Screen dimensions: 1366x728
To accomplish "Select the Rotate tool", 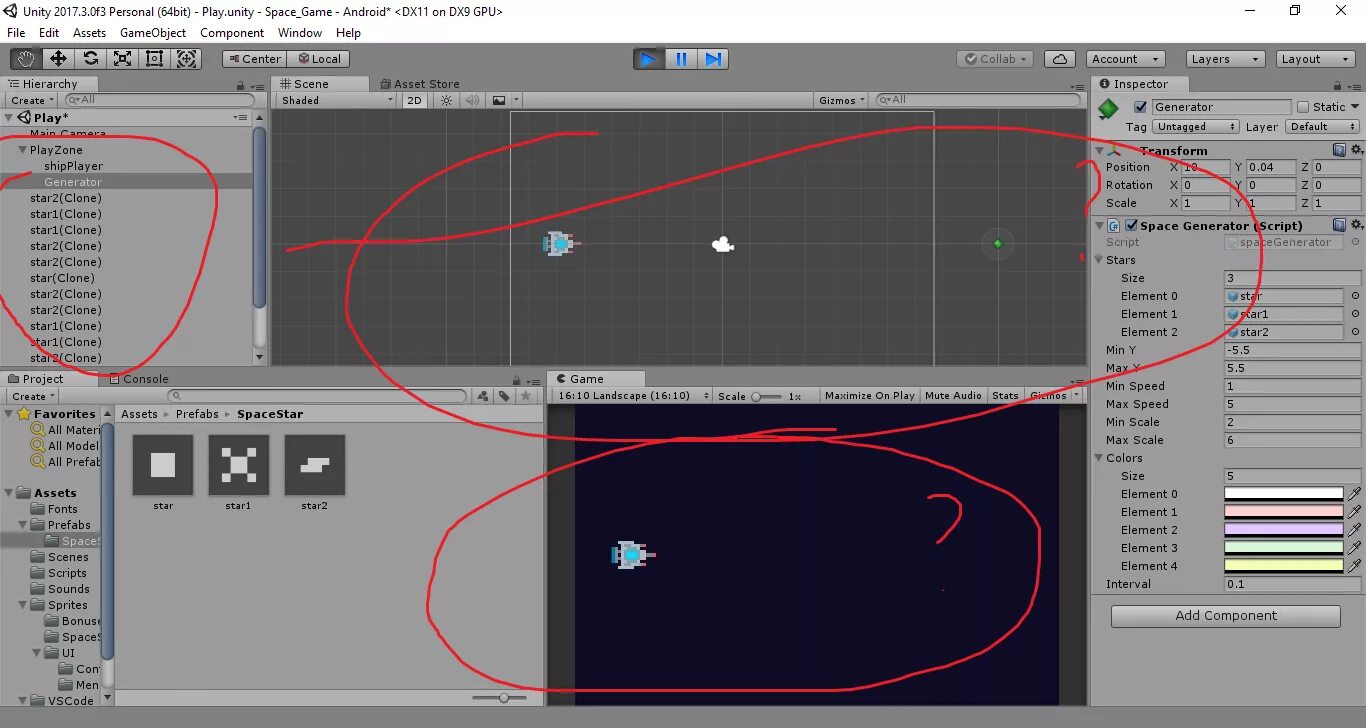I will point(90,59).
